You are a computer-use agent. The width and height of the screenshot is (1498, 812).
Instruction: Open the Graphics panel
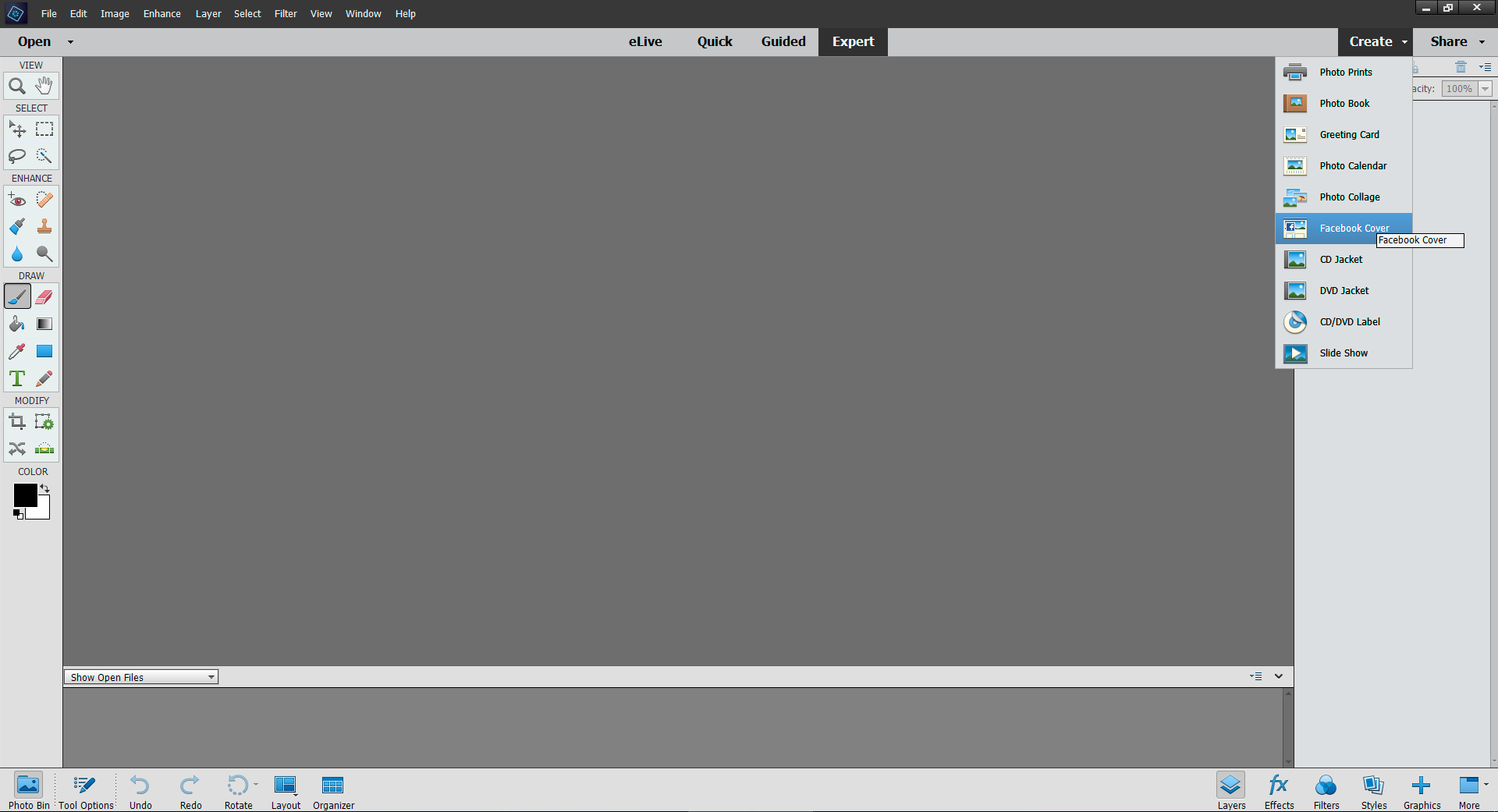(x=1422, y=790)
